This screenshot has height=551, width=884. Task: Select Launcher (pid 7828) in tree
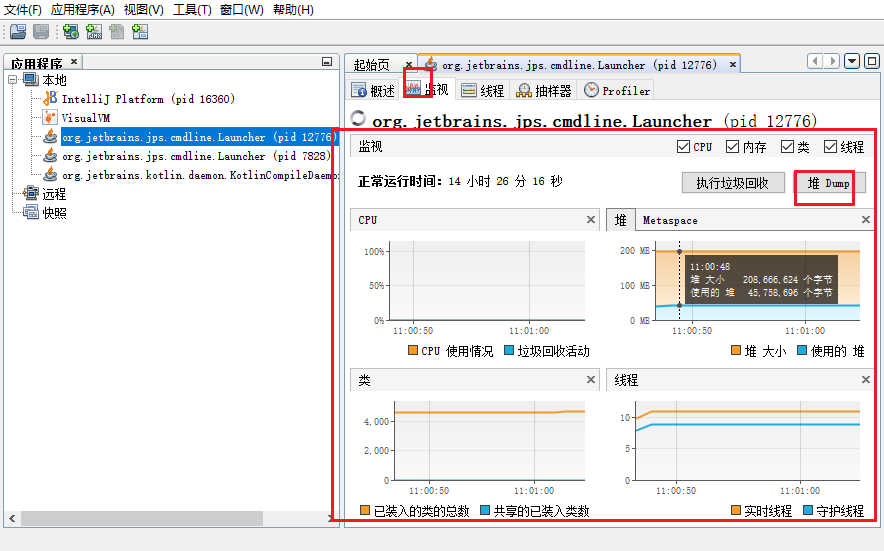(195, 156)
